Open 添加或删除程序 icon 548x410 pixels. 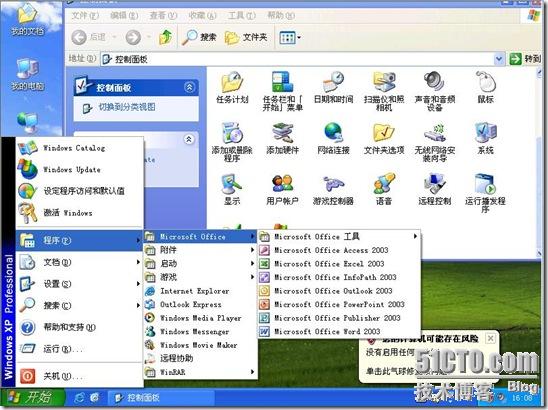click(x=232, y=142)
